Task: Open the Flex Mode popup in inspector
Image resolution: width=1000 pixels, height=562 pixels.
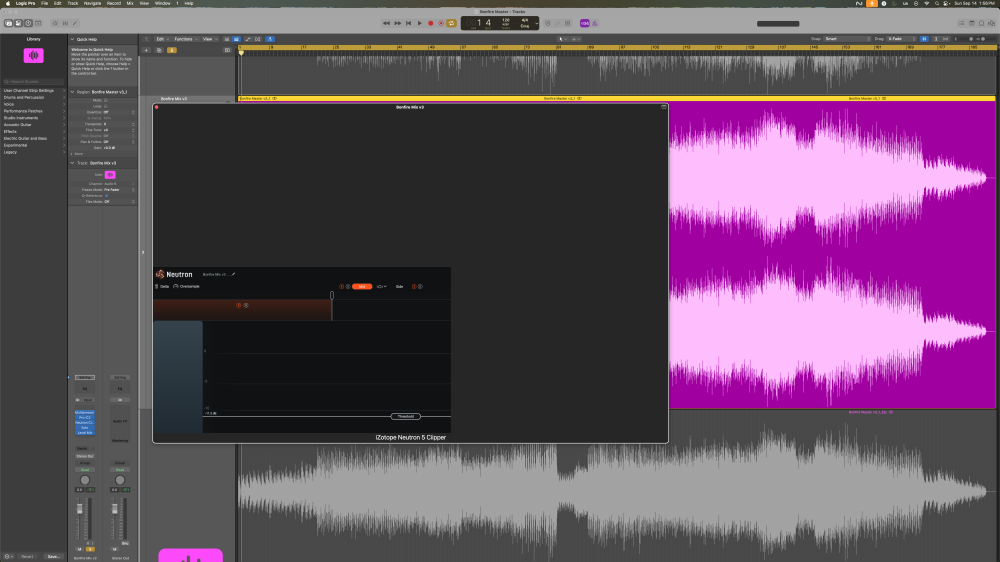Action: [119, 202]
